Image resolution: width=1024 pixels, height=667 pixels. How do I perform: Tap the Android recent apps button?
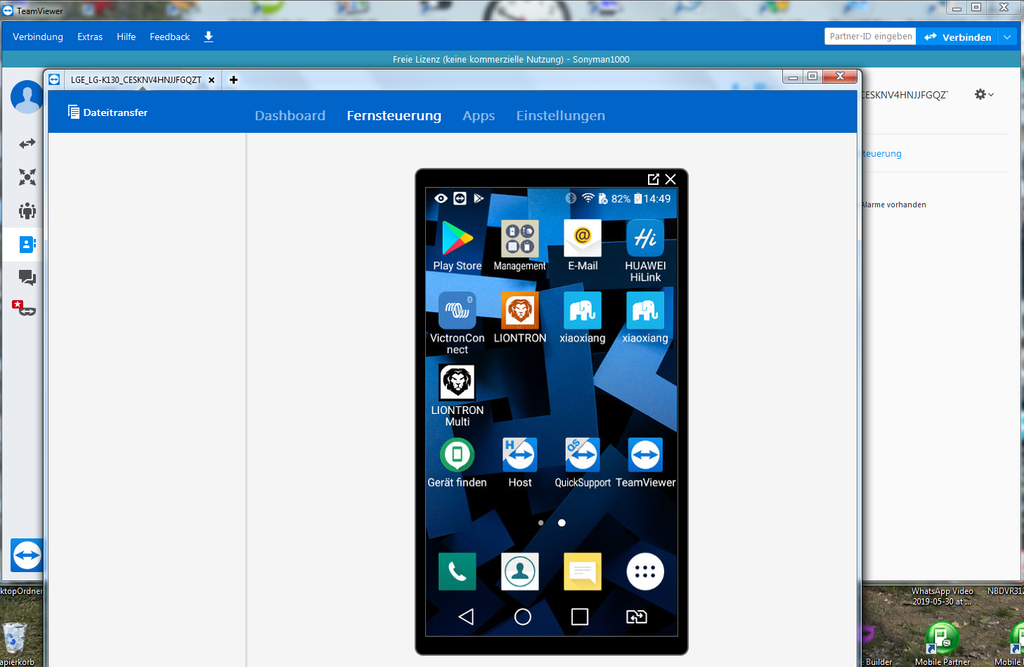tap(579, 617)
